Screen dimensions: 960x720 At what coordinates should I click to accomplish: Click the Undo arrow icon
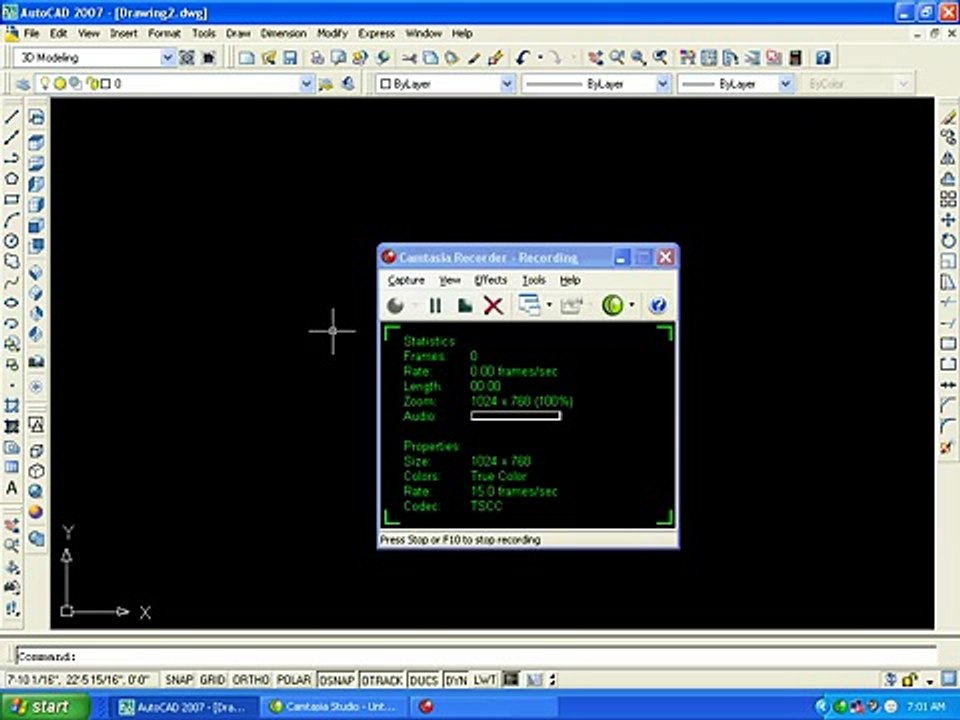pos(522,58)
